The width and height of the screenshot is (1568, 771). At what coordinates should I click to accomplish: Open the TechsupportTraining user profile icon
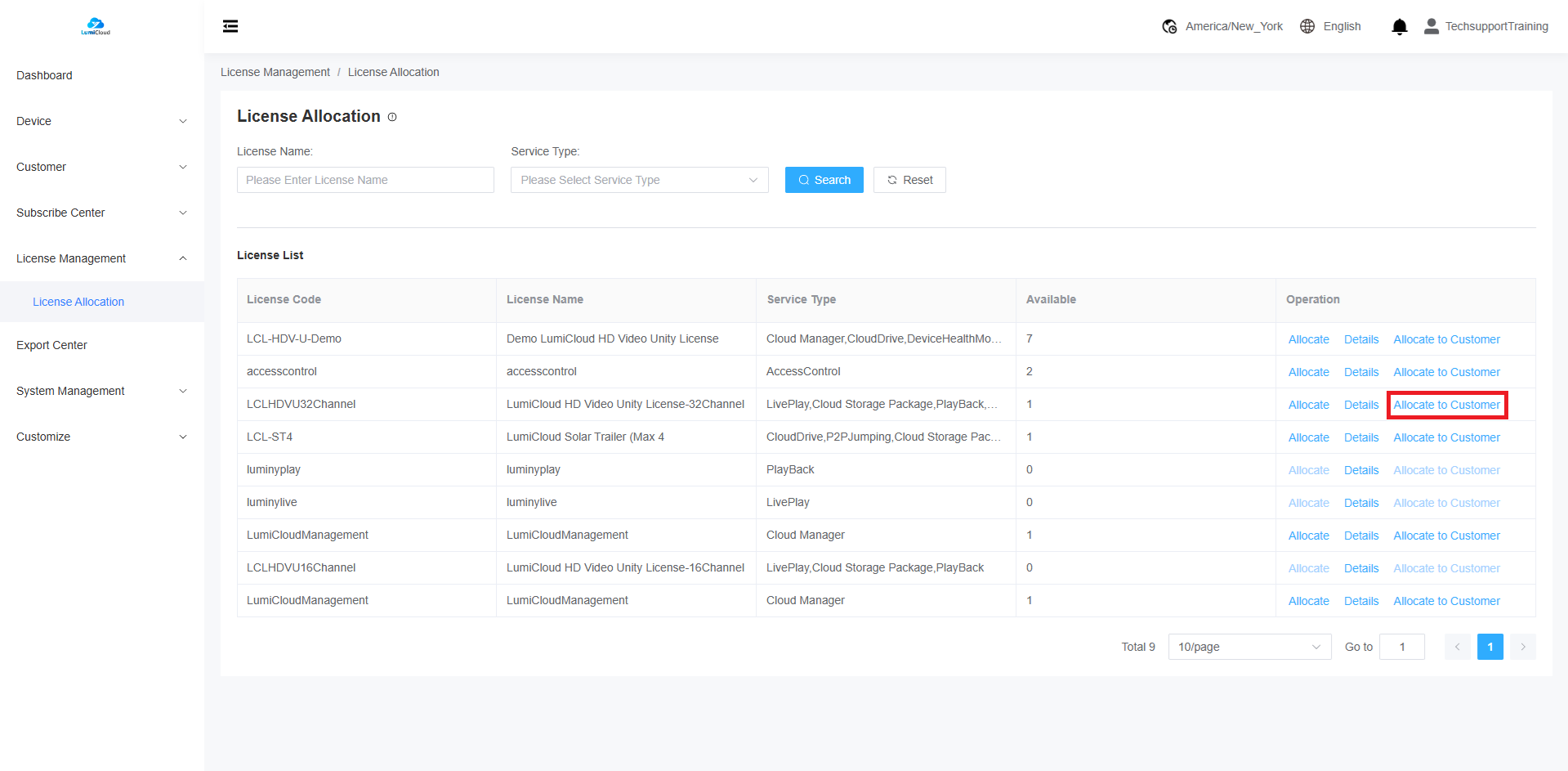tap(1431, 26)
